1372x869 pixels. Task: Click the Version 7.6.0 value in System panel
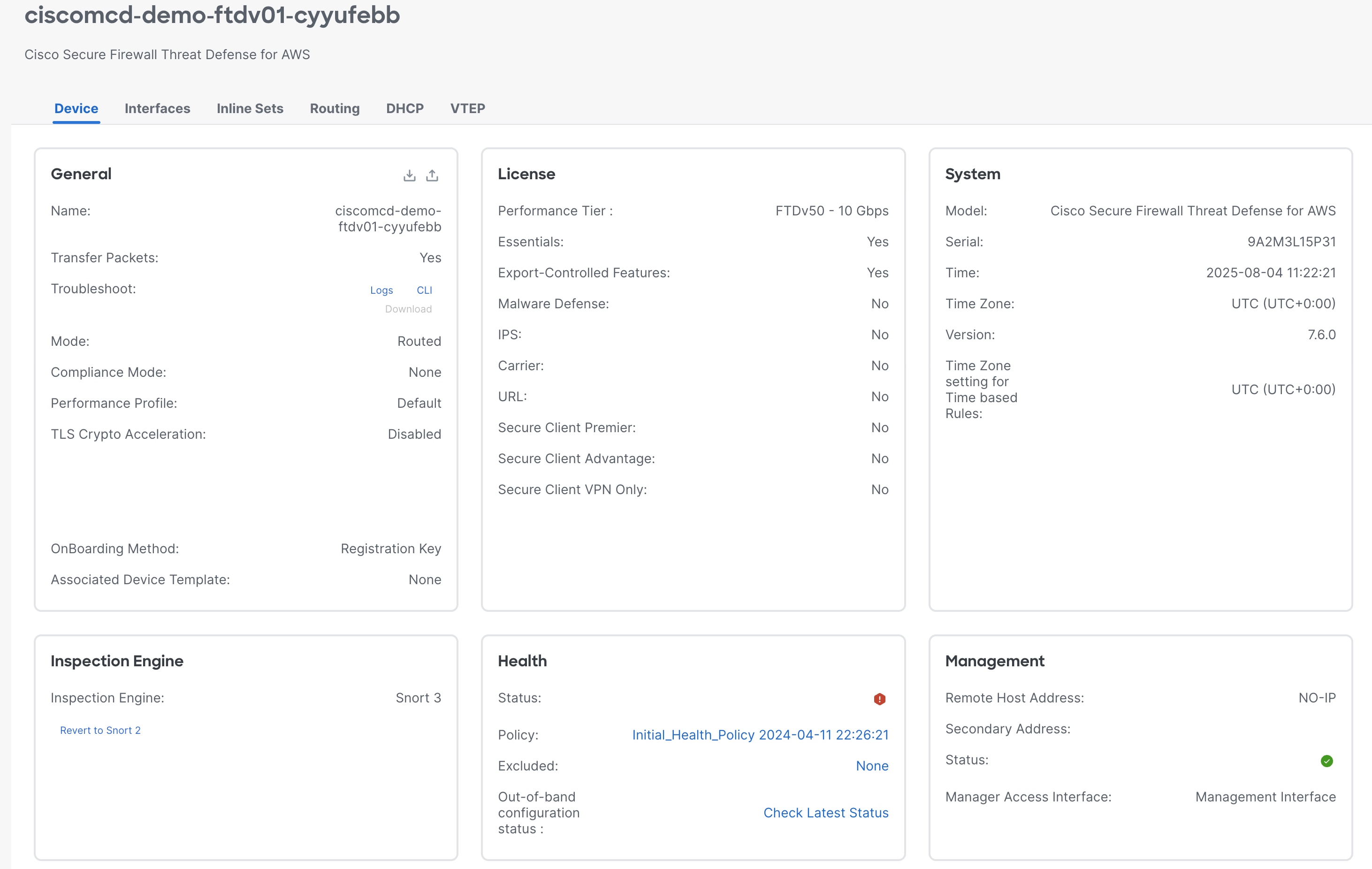(1322, 335)
